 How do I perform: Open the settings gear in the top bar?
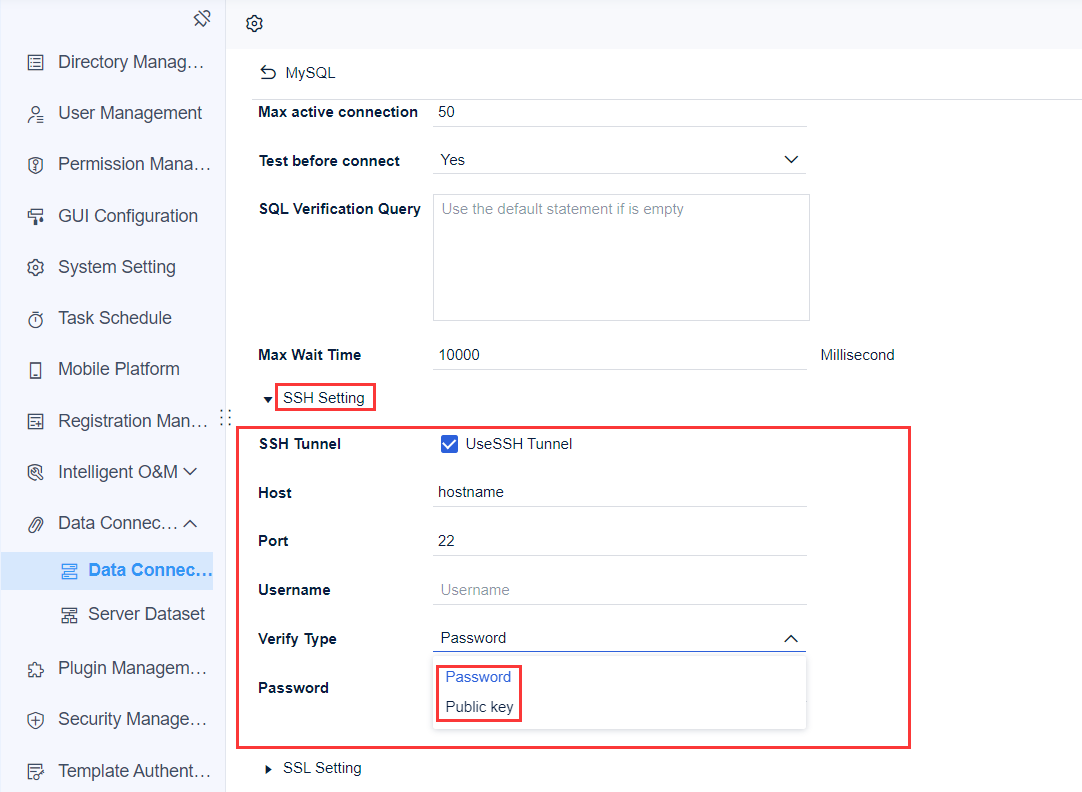pos(254,22)
